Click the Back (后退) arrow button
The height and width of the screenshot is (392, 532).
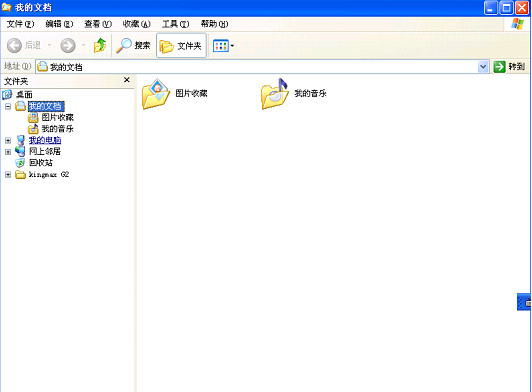click(15, 45)
